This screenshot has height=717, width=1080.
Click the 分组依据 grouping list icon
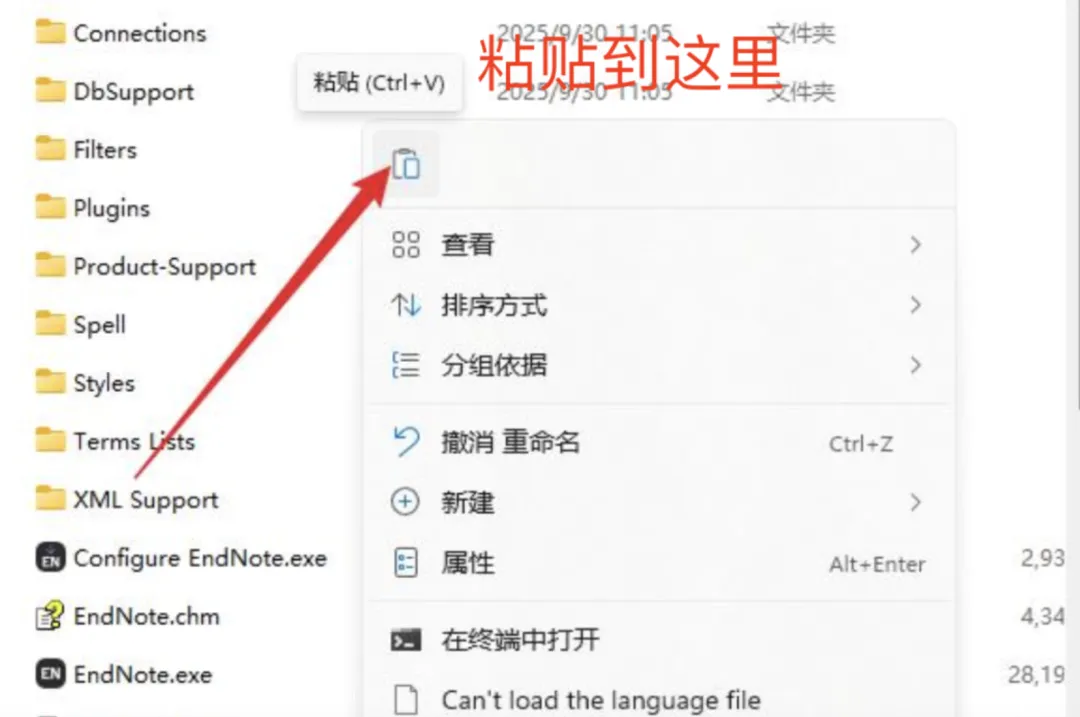point(406,365)
